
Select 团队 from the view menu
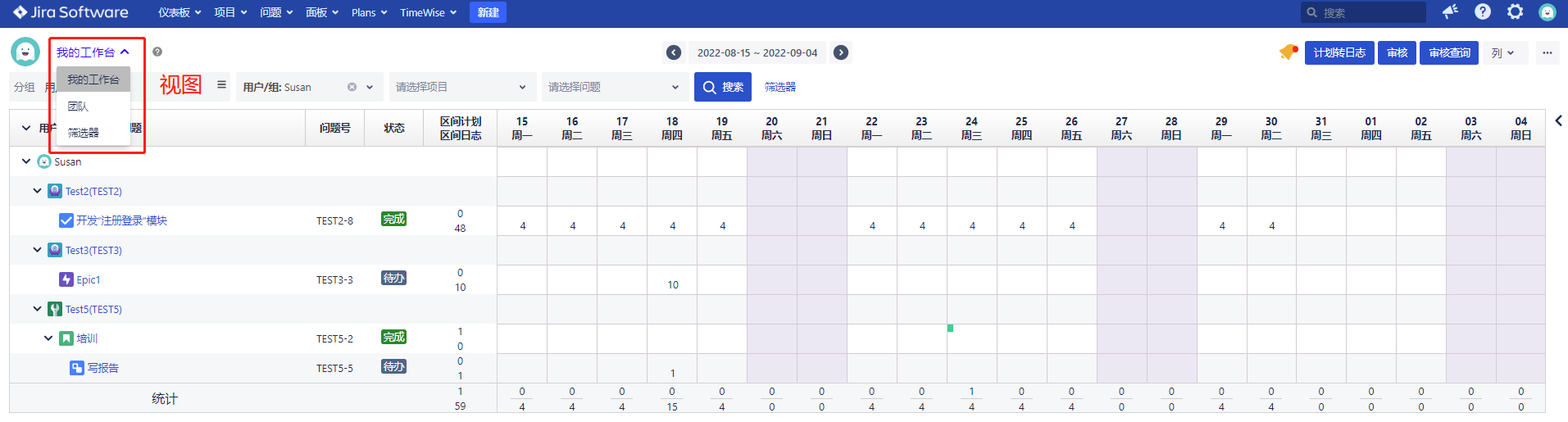coord(79,107)
